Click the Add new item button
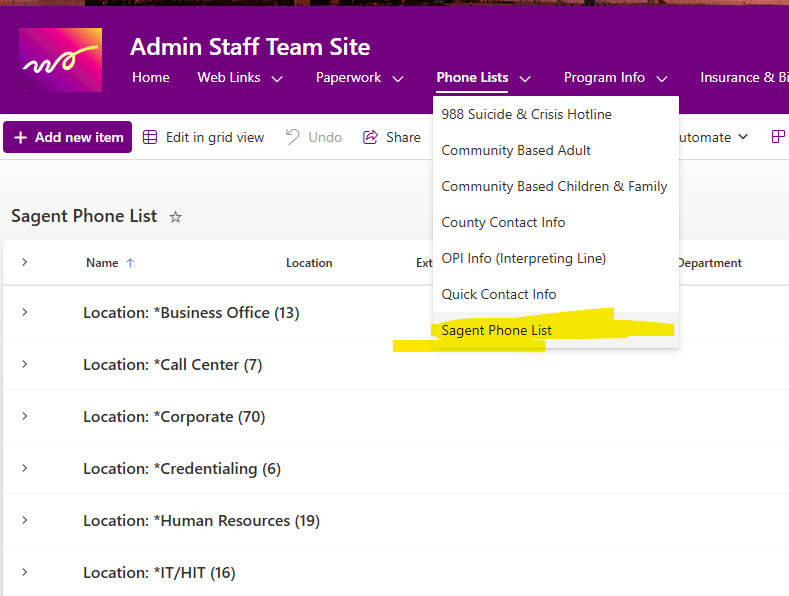This screenshot has width=789, height=596. (68, 137)
